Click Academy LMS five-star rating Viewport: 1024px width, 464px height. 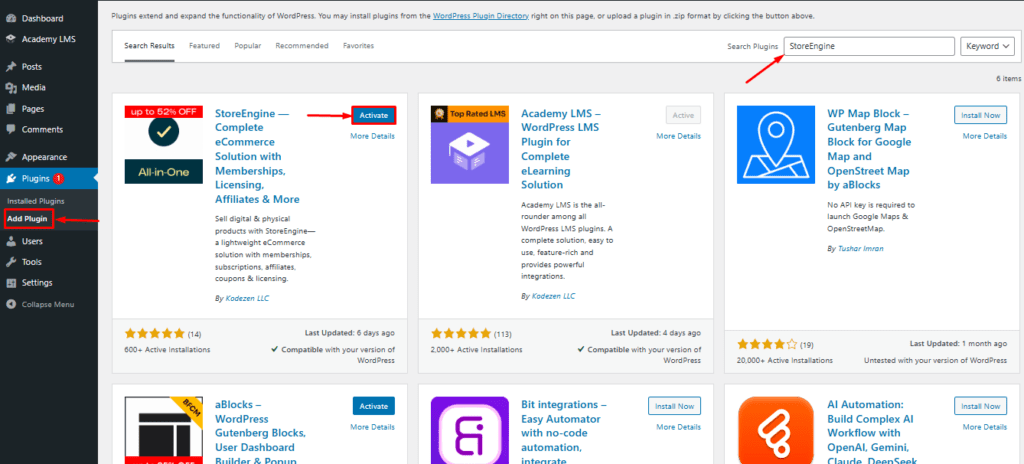tap(460, 333)
